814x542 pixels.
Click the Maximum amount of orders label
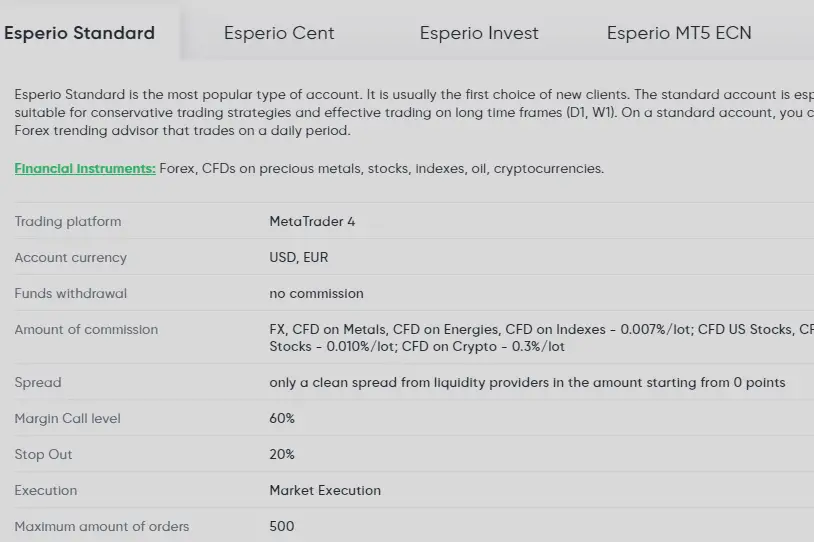point(102,526)
